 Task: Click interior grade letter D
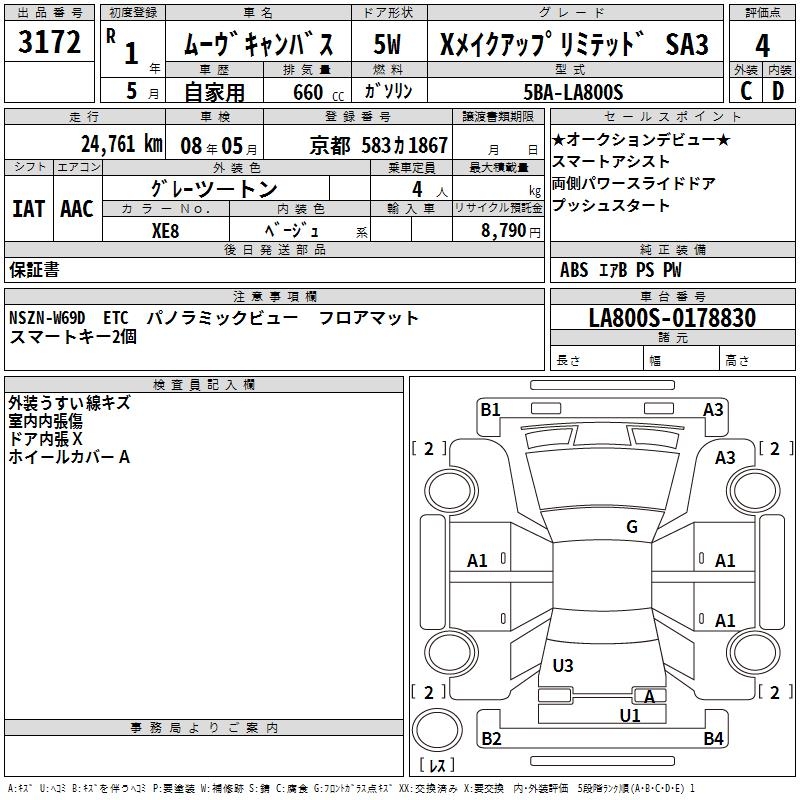coord(778,91)
